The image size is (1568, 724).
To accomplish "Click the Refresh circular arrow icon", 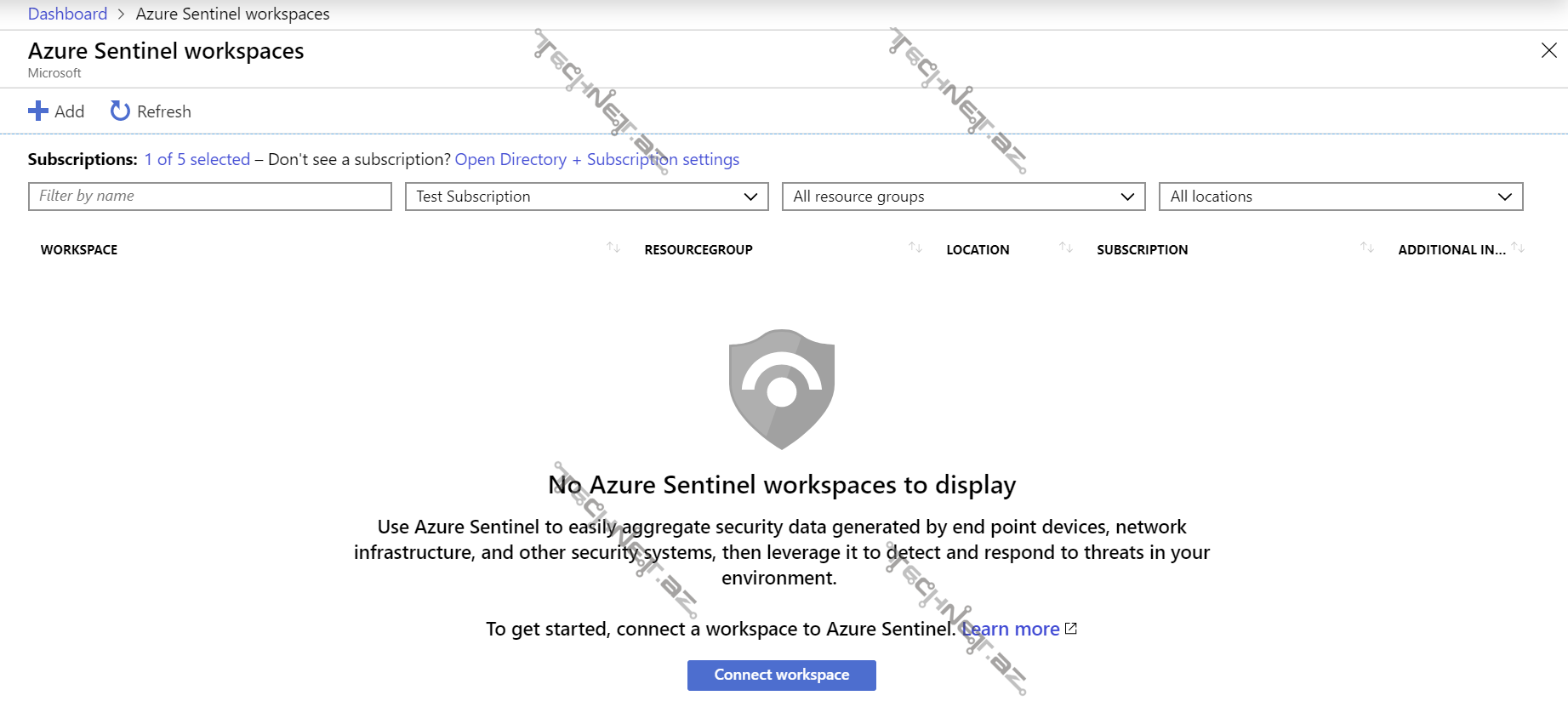I will (120, 111).
